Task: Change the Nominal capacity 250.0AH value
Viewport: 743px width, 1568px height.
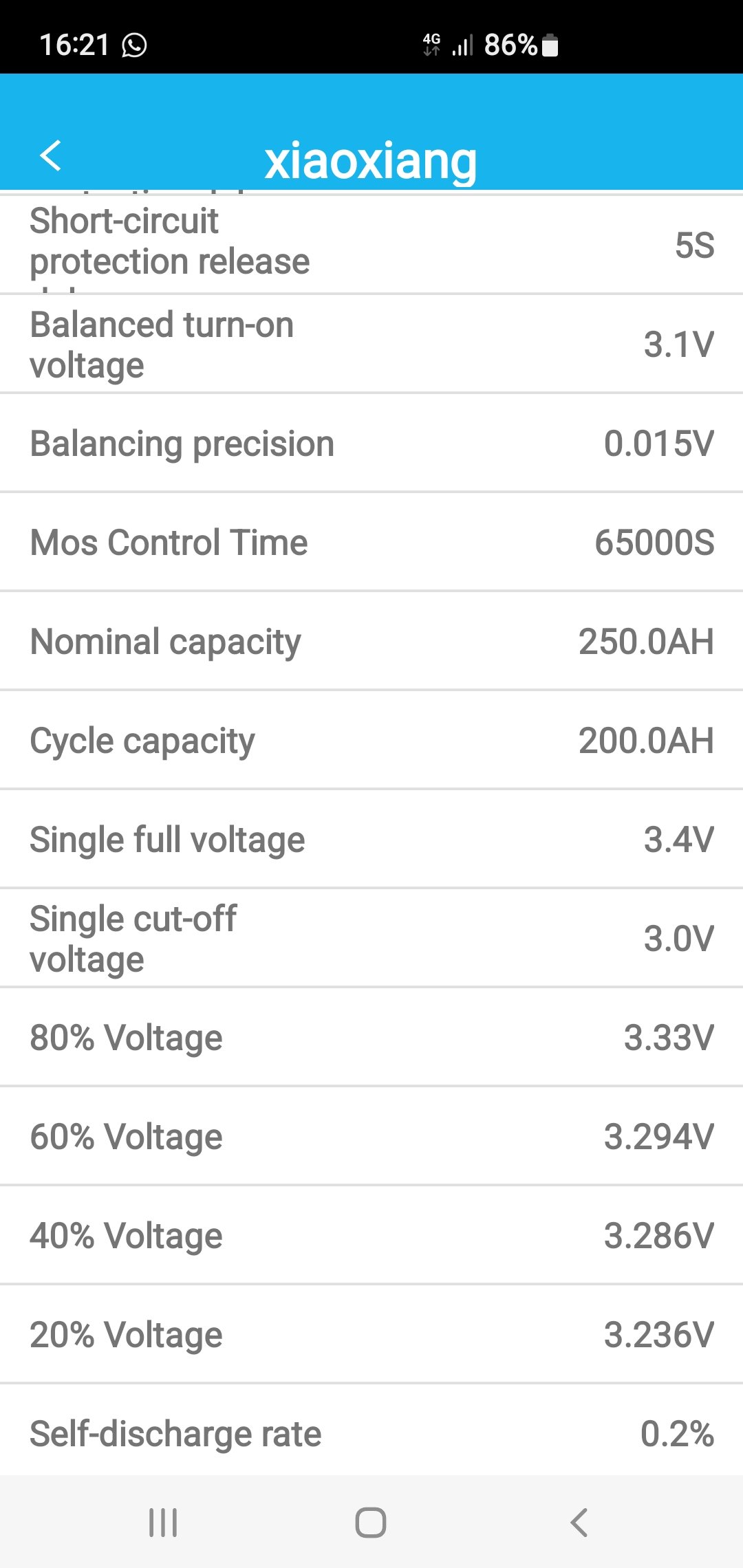Action: point(645,642)
